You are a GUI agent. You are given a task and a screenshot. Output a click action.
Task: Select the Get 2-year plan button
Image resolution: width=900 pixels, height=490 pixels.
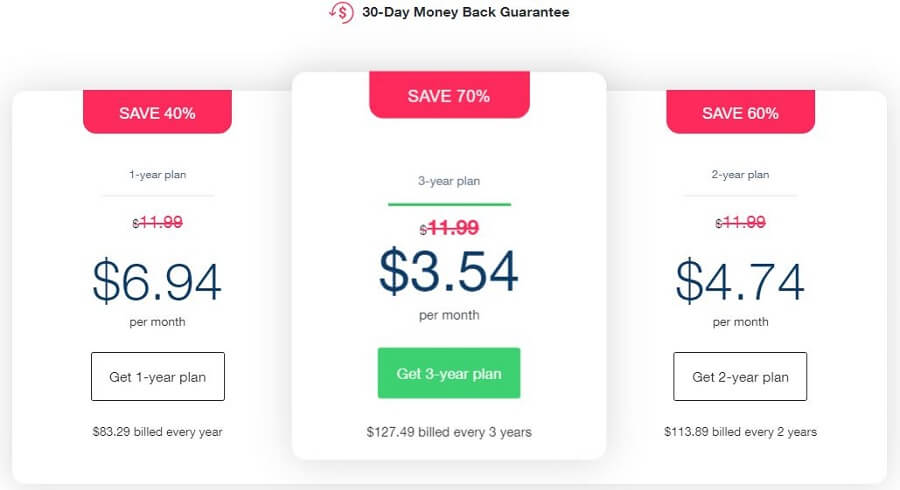(740, 376)
